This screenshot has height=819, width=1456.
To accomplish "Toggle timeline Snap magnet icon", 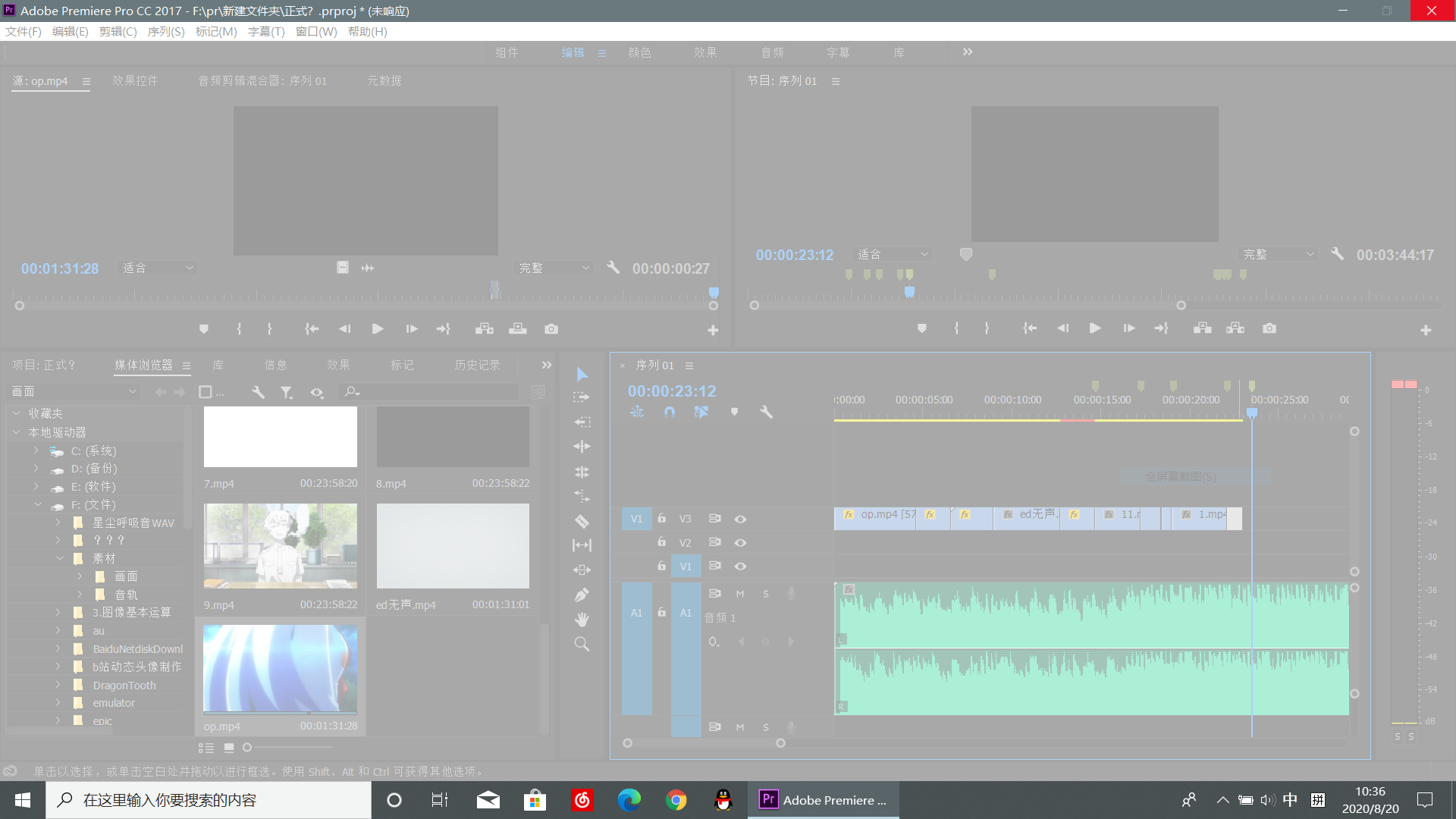I will 670,412.
